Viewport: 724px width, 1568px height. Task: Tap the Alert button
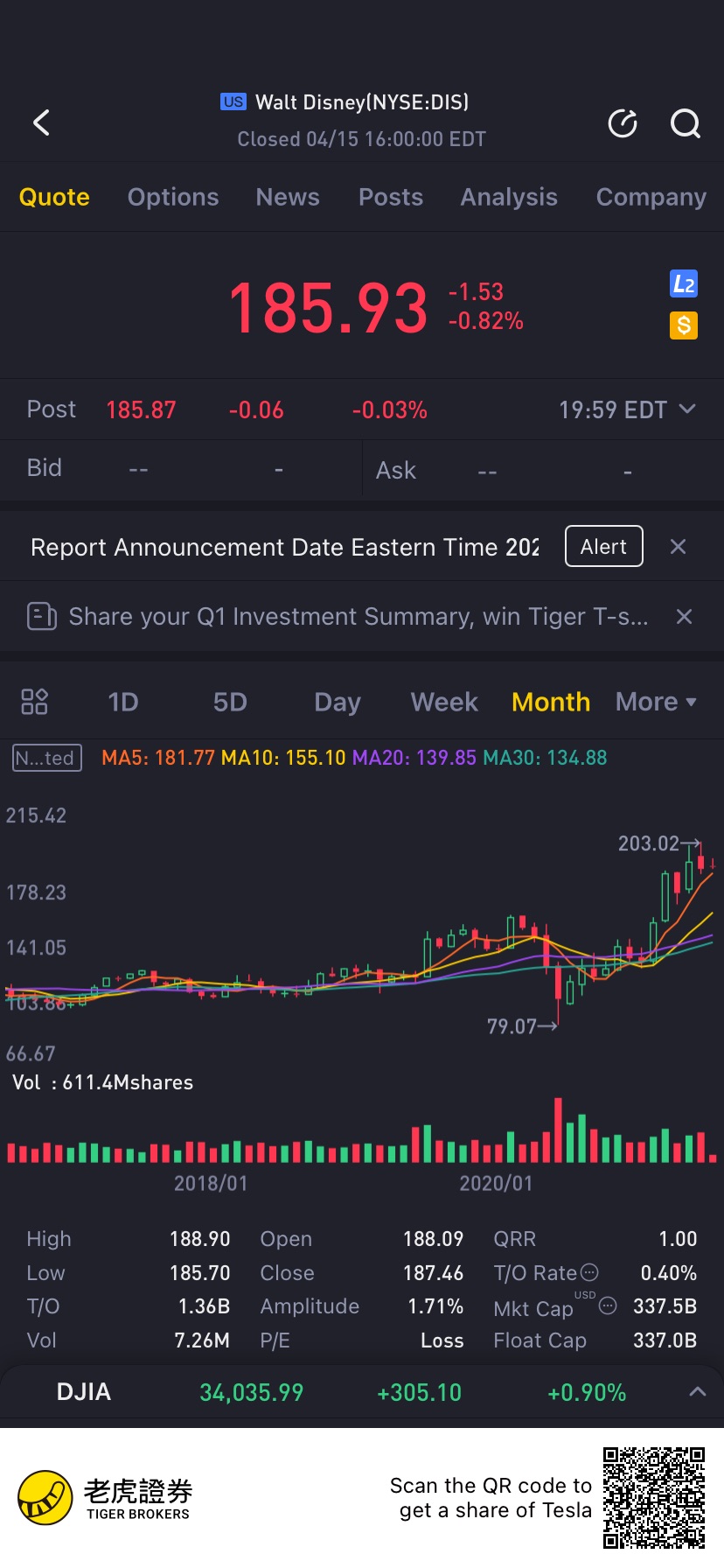pos(604,546)
